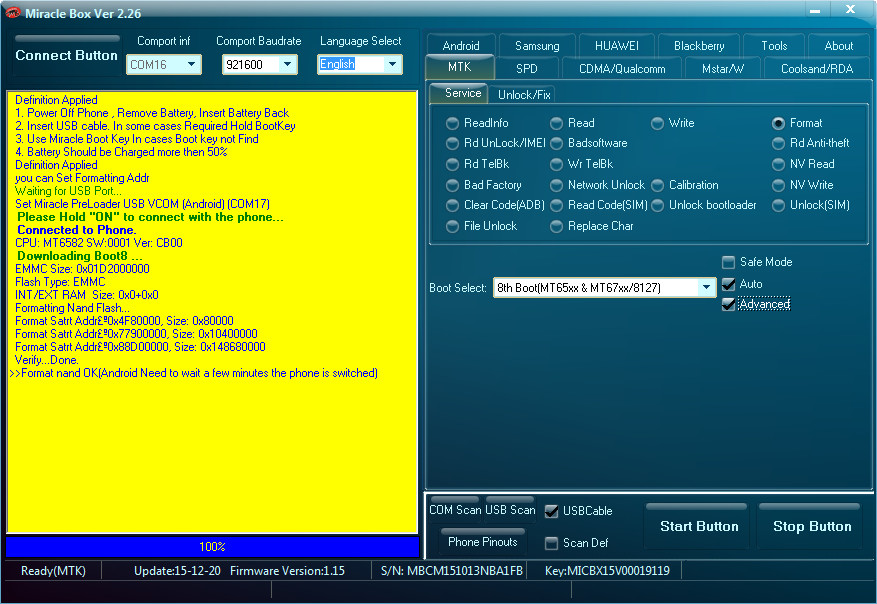This screenshot has height=604, width=877.
Task: Choose Rd UnLock/IMEI option
Action: tap(452, 144)
